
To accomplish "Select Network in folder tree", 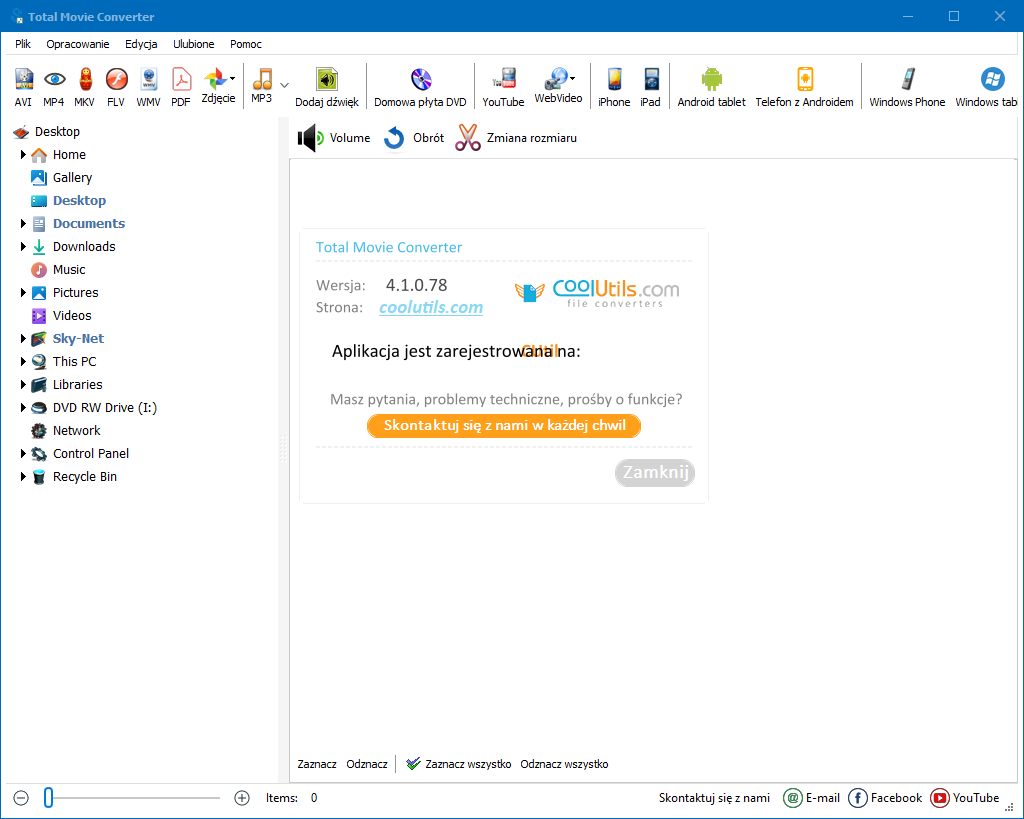I will click(x=66, y=430).
